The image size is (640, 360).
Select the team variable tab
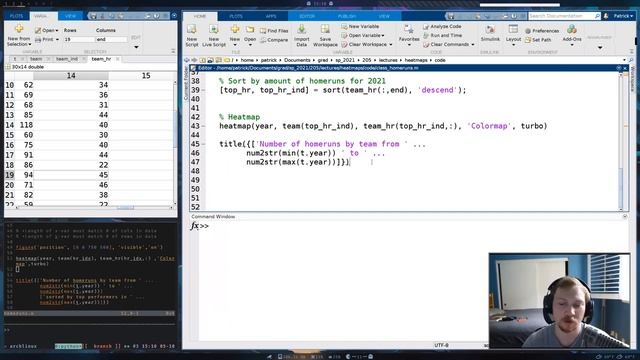click(x=36, y=59)
